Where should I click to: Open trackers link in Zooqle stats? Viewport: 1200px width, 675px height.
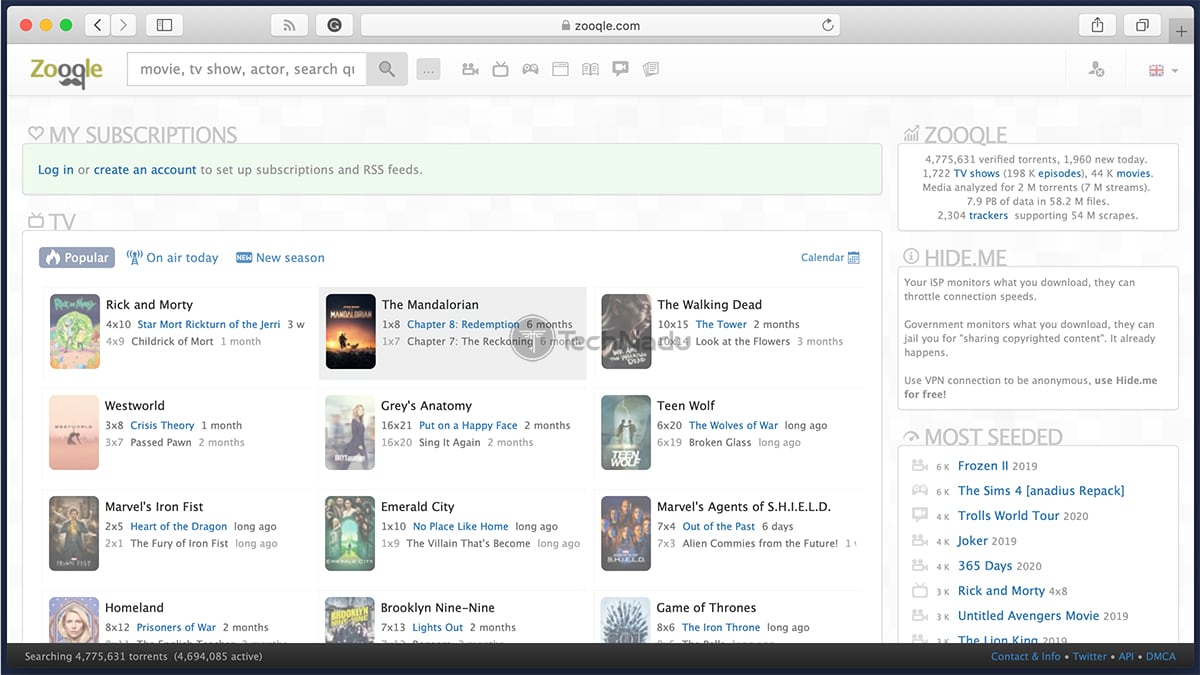(x=989, y=216)
